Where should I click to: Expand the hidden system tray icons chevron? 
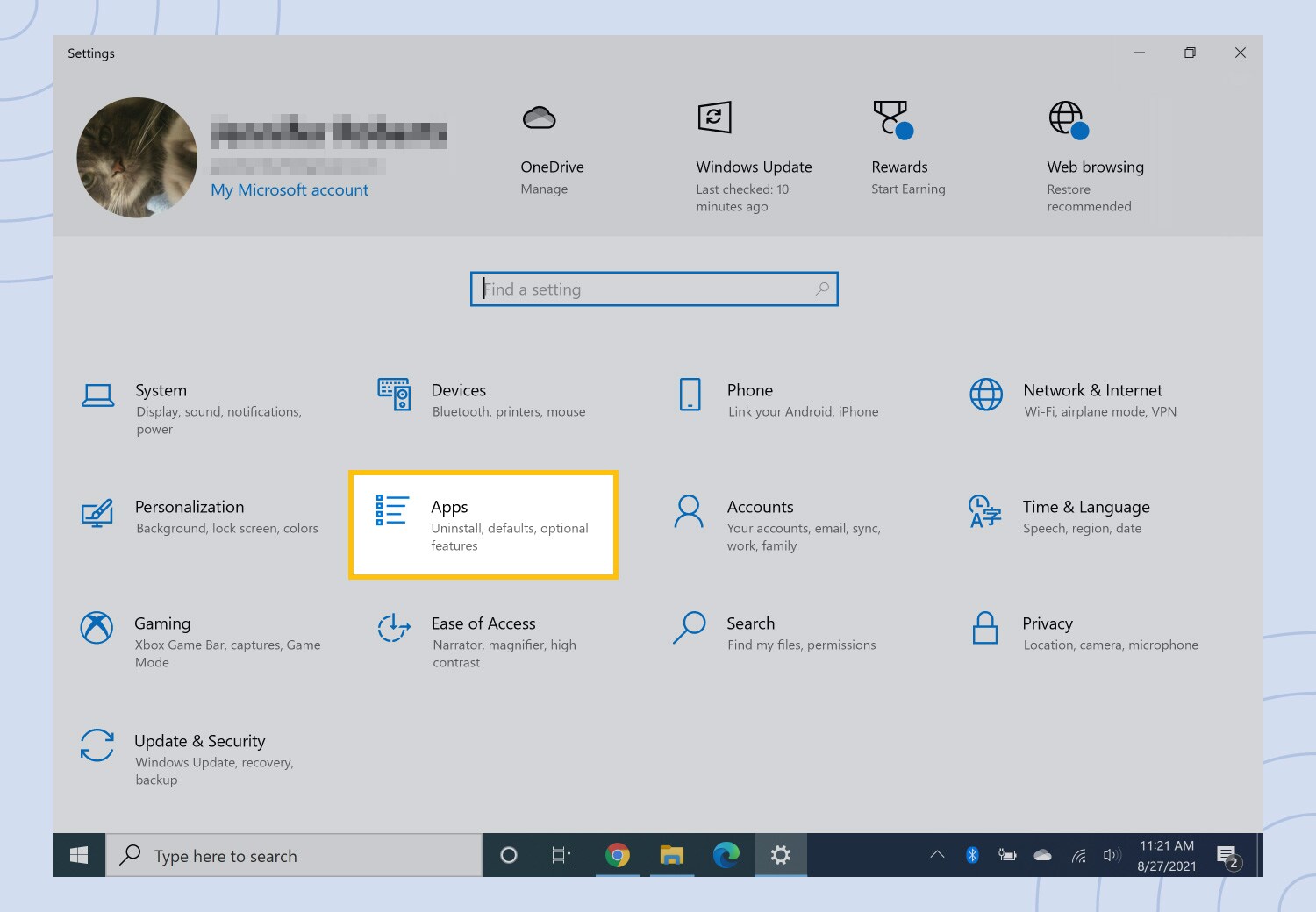937,855
